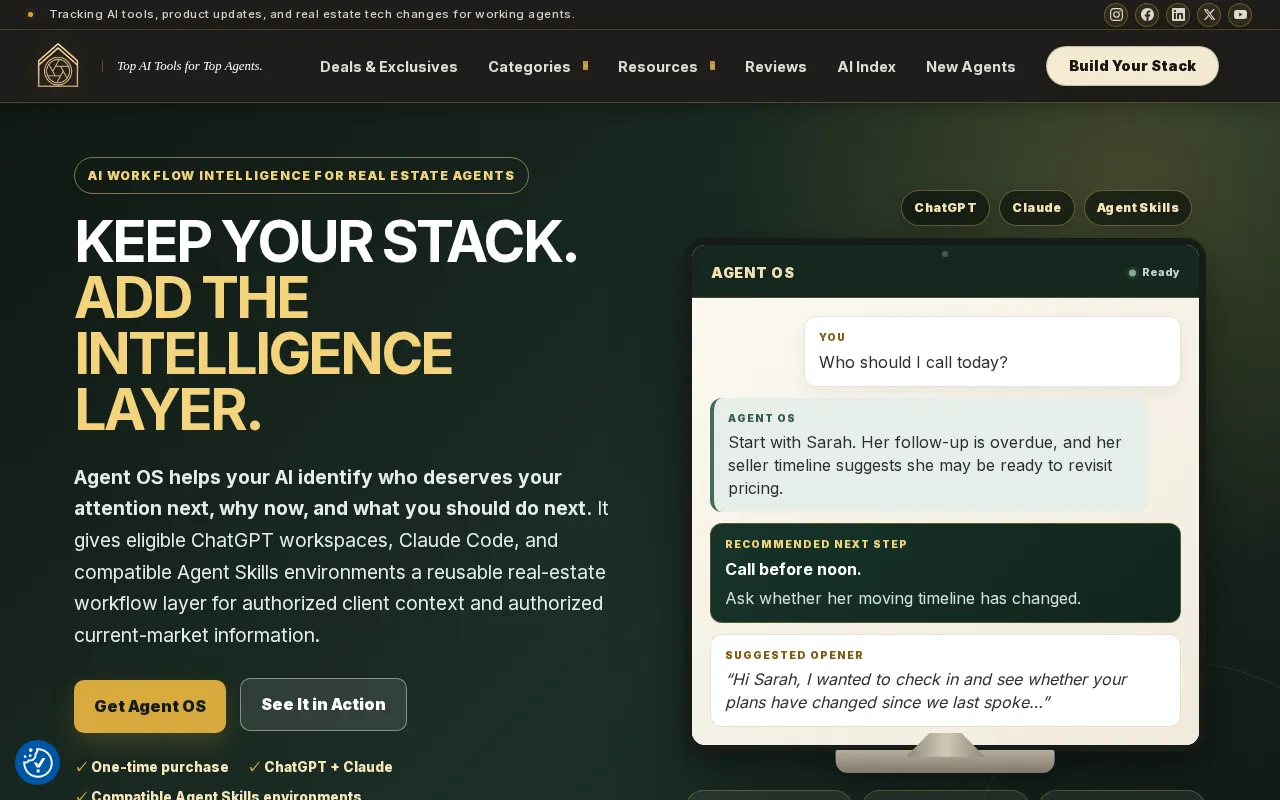1280x800 pixels.
Task: Click the Ready status indicator
Action: pos(1154,272)
